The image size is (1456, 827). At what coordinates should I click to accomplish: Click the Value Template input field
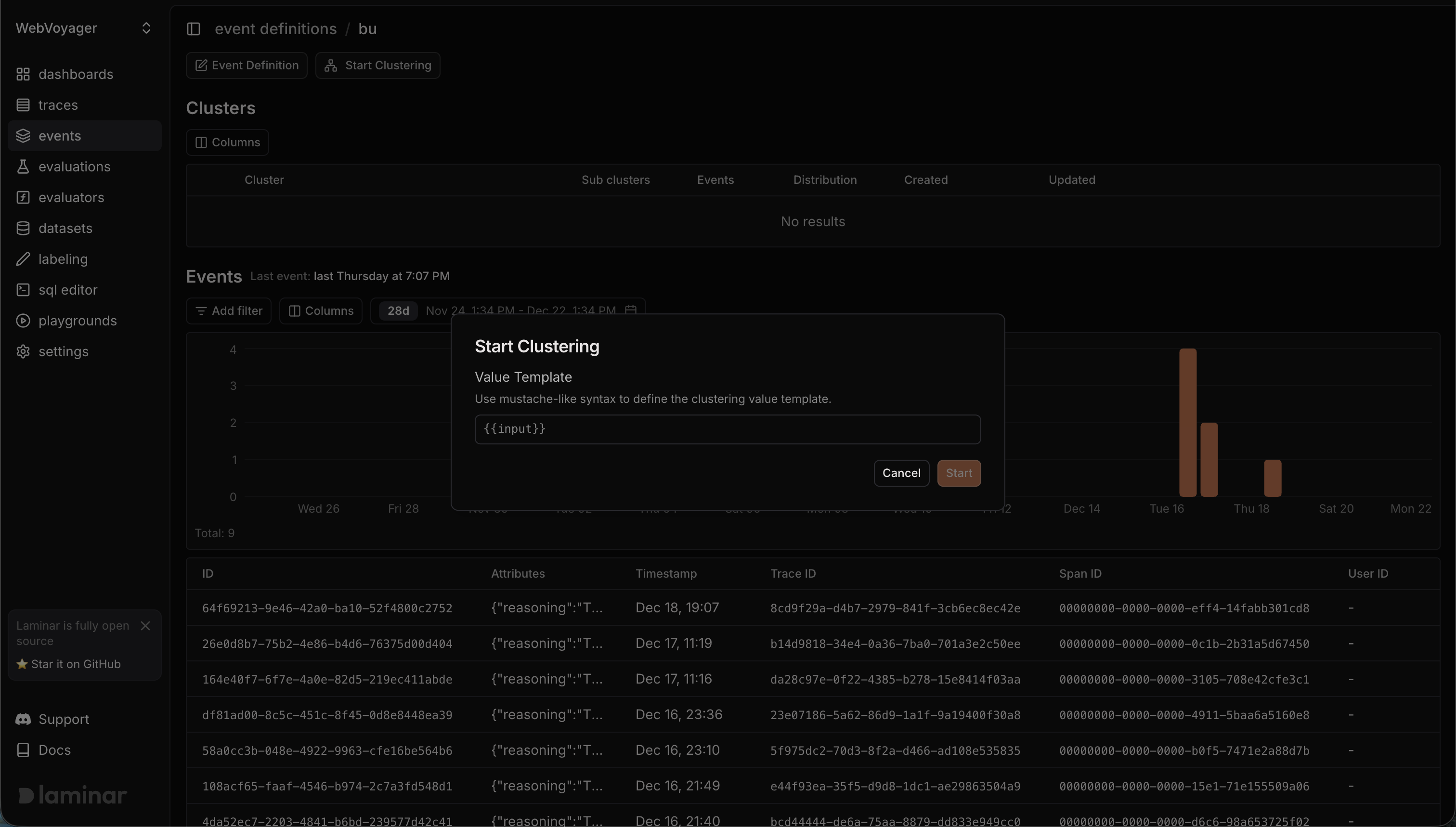click(727, 429)
